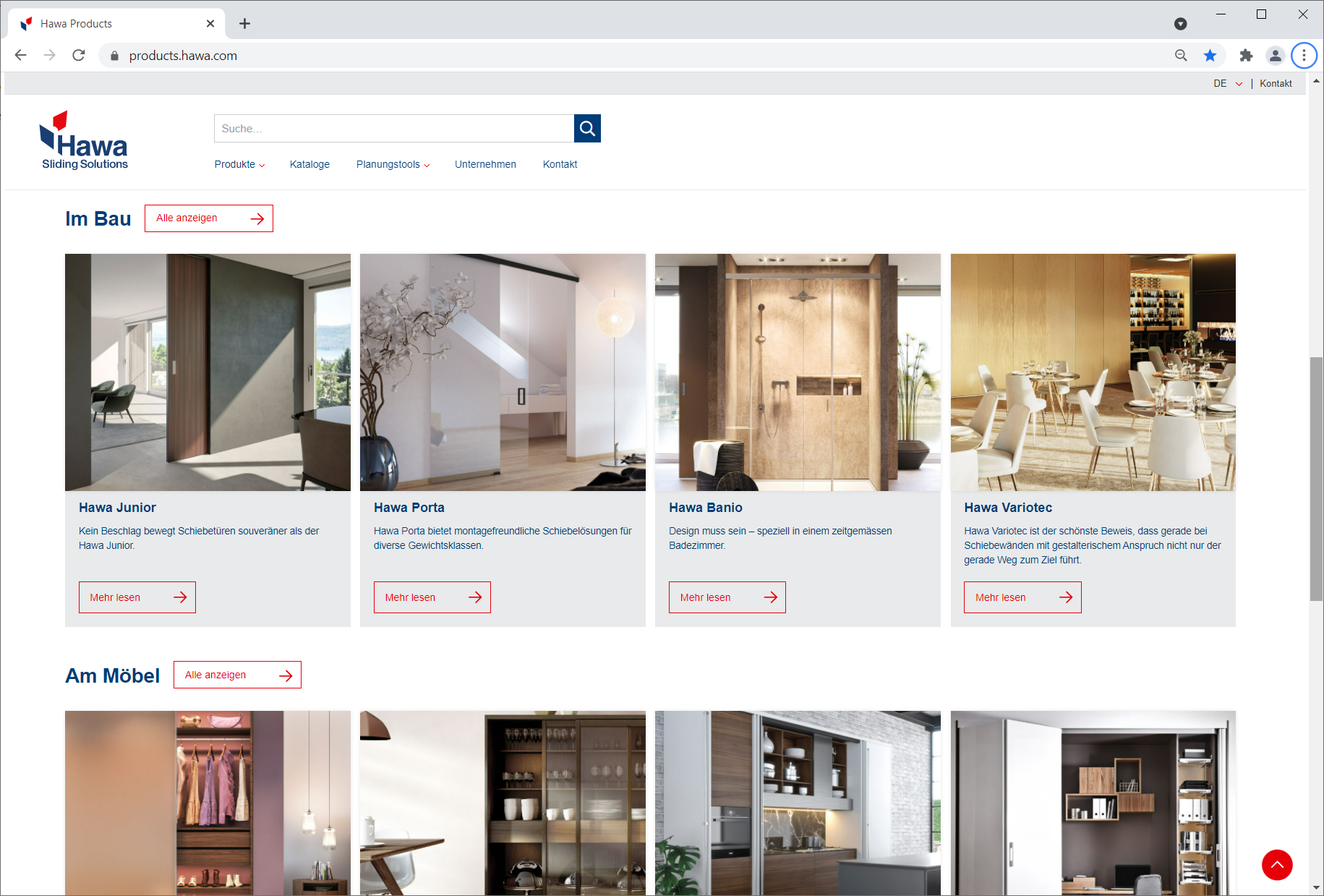Viewport: 1324px width, 896px height.
Task: Click the vertical page scrollbar thumb
Action: (1316, 479)
